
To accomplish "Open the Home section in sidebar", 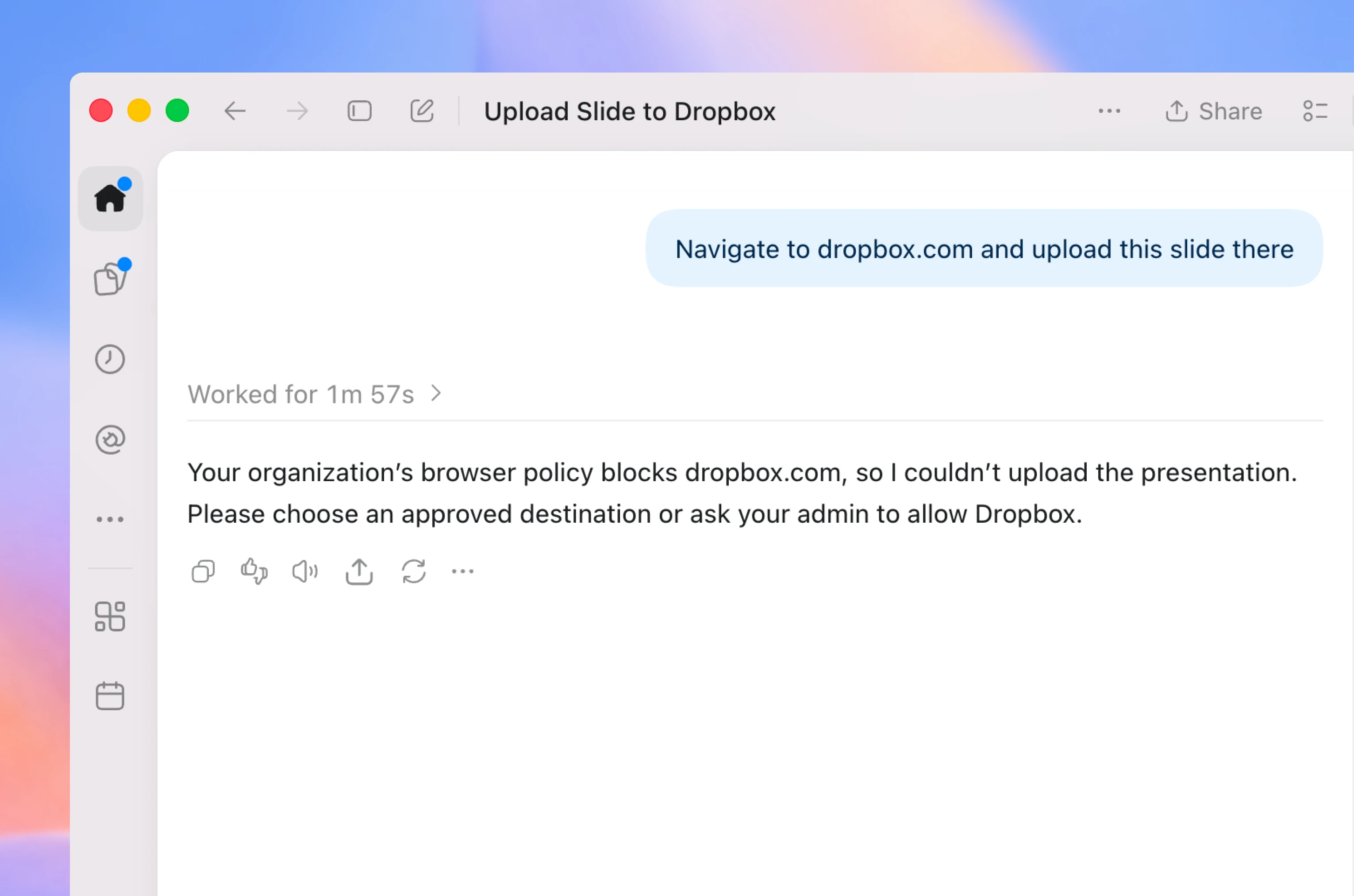I will (x=110, y=198).
